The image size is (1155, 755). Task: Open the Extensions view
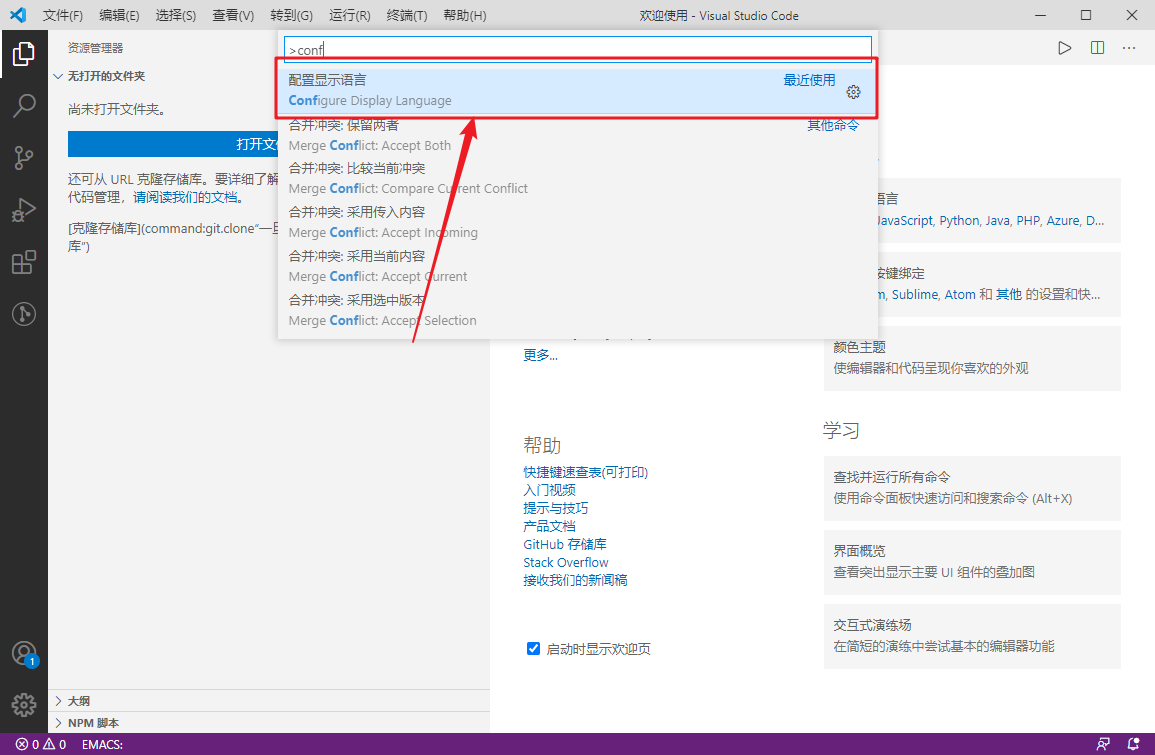pyautogui.click(x=24, y=262)
